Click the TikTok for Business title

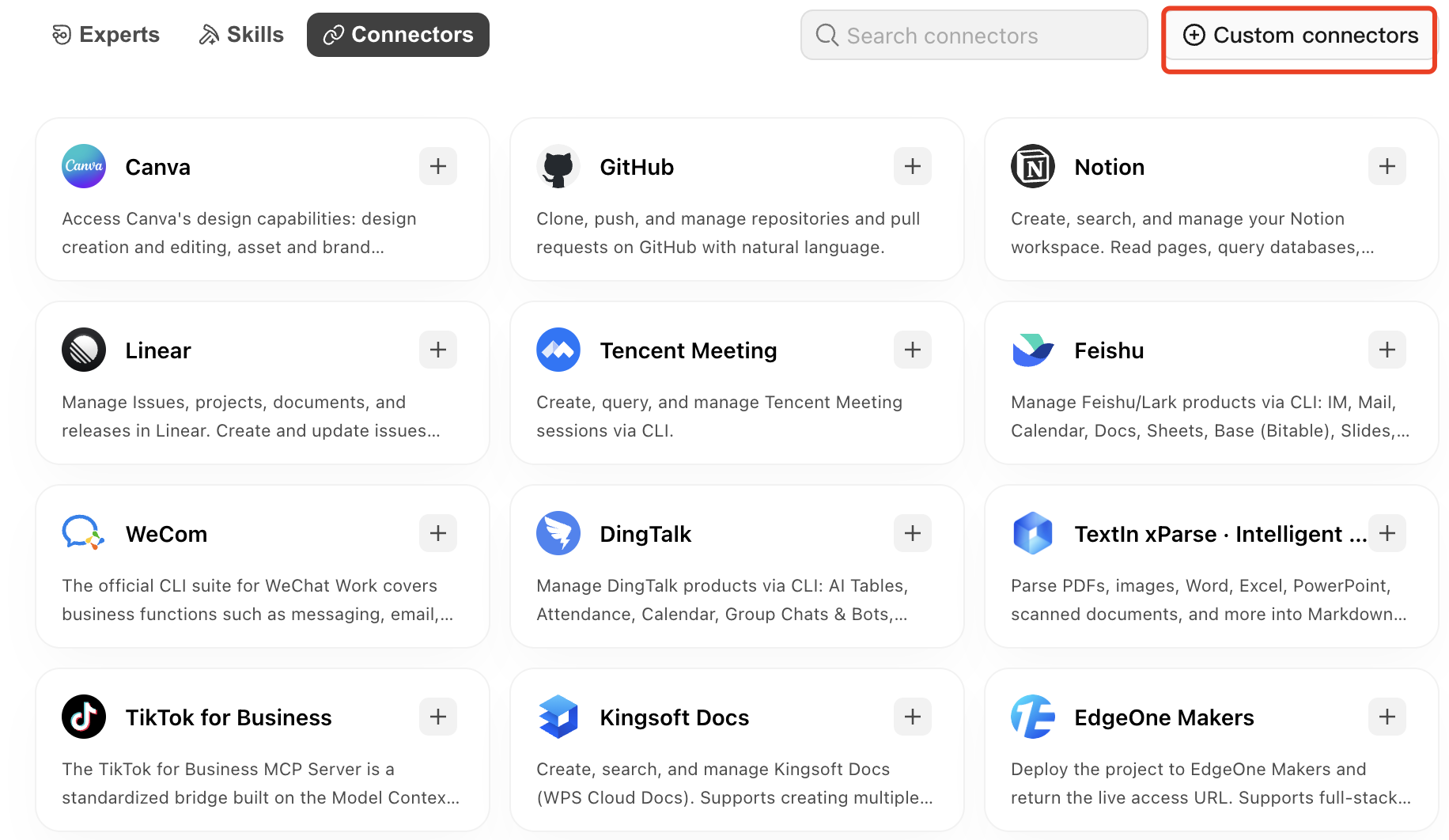pos(229,717)
